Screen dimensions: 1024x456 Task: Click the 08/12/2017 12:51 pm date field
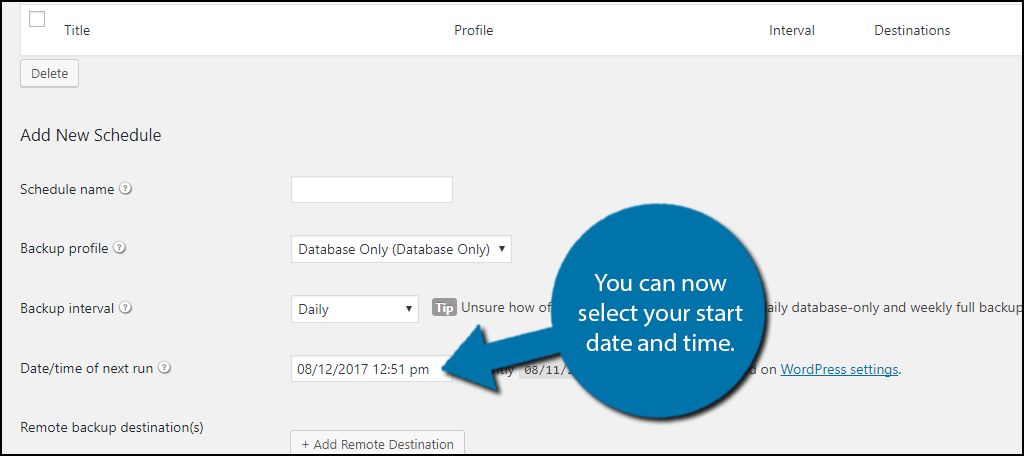pos(372,369)
